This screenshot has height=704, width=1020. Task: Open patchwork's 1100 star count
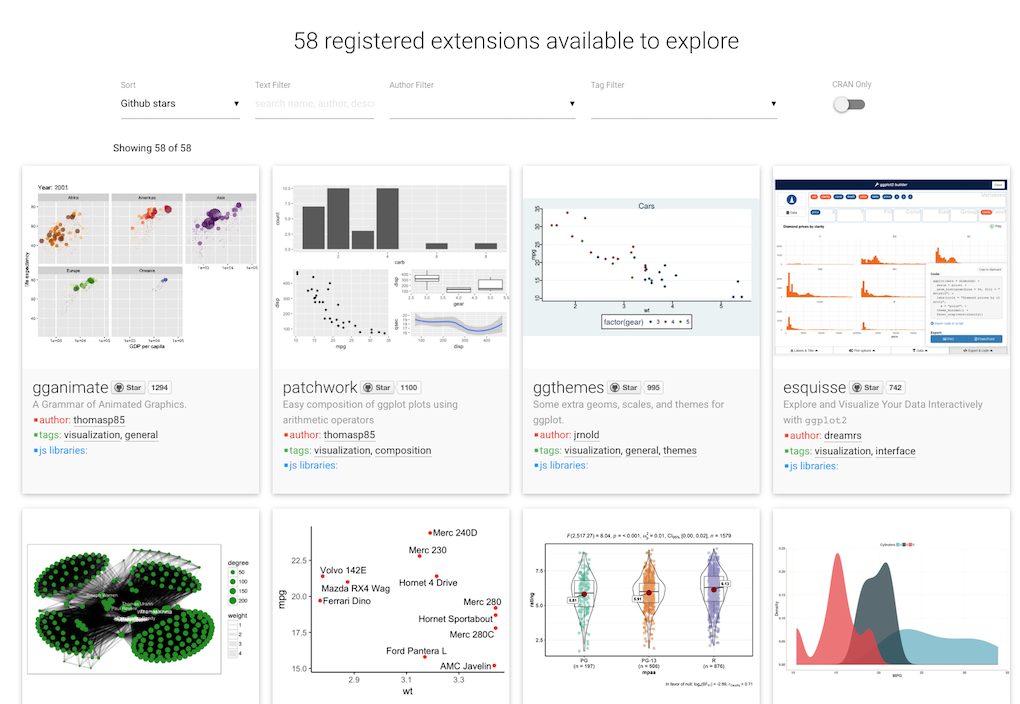pos(410,387)
